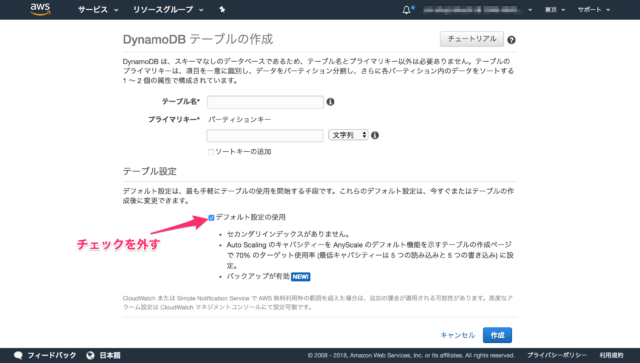Uncheck デフォルト設定の使用 checkbox

coord(211,218)
